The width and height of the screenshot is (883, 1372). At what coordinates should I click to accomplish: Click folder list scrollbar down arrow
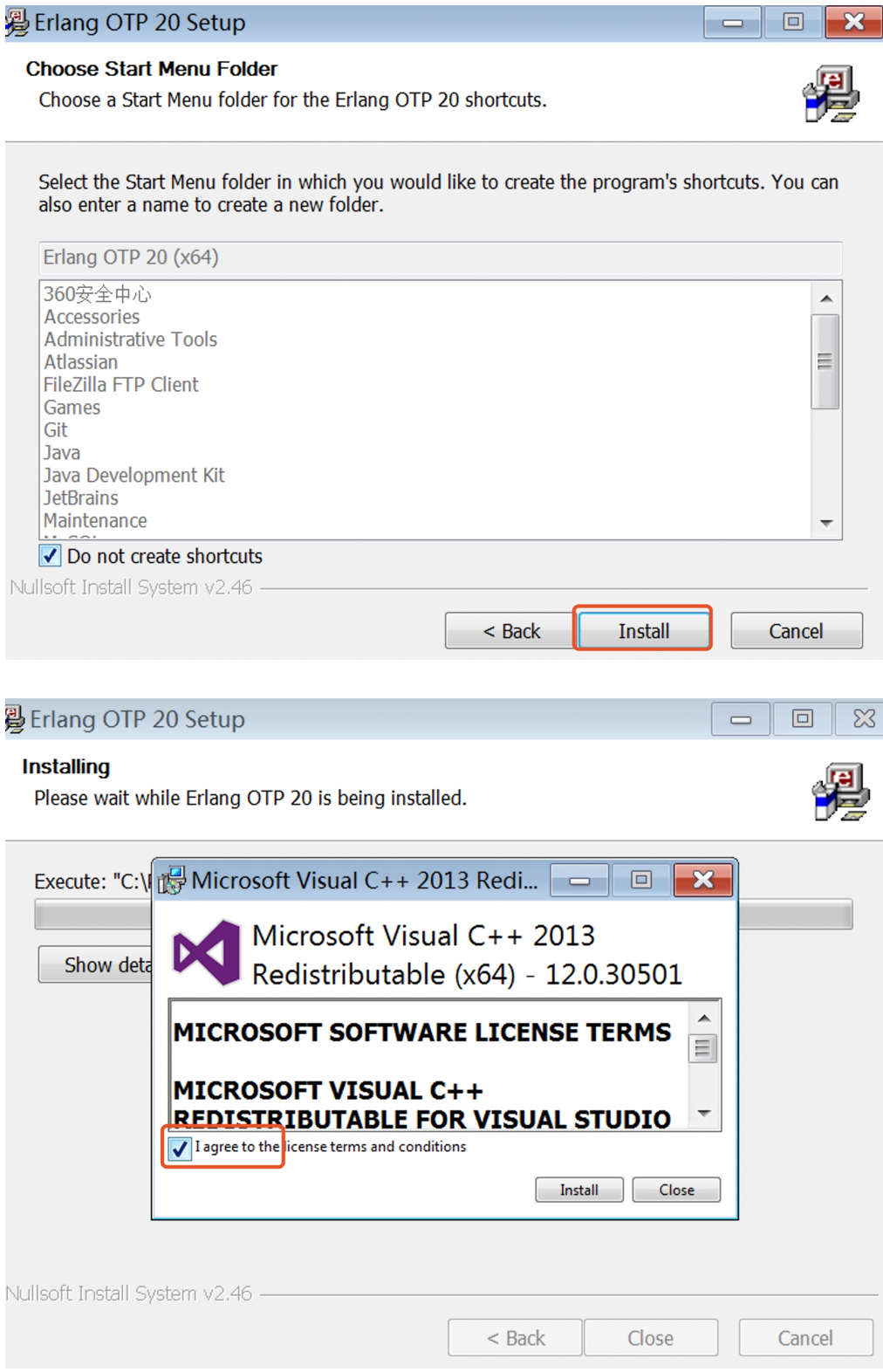tap(825, 523)
